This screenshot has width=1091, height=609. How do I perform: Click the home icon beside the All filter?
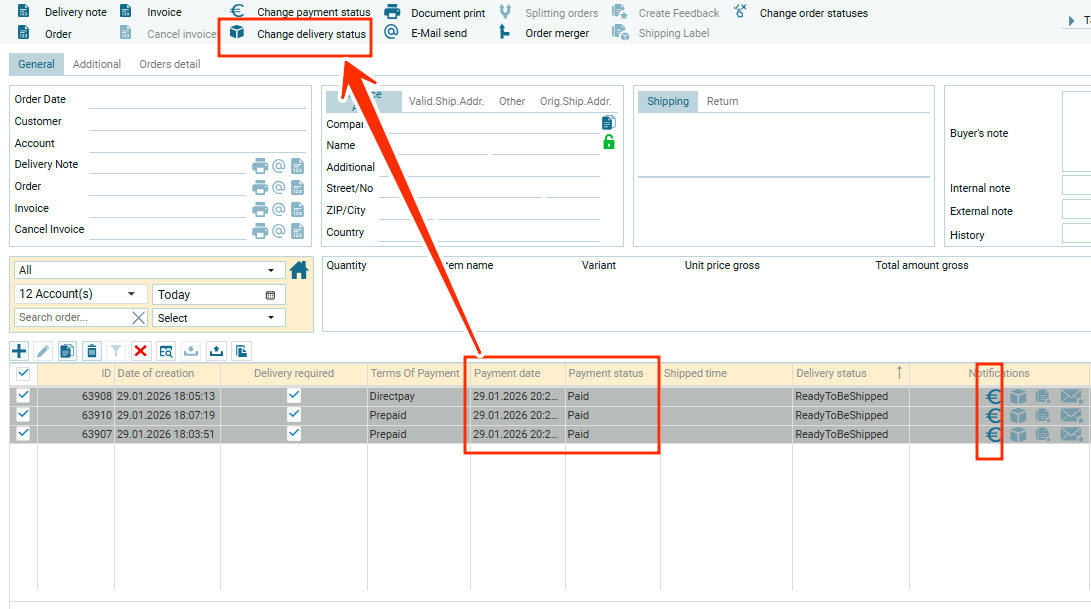click(298, 270)
